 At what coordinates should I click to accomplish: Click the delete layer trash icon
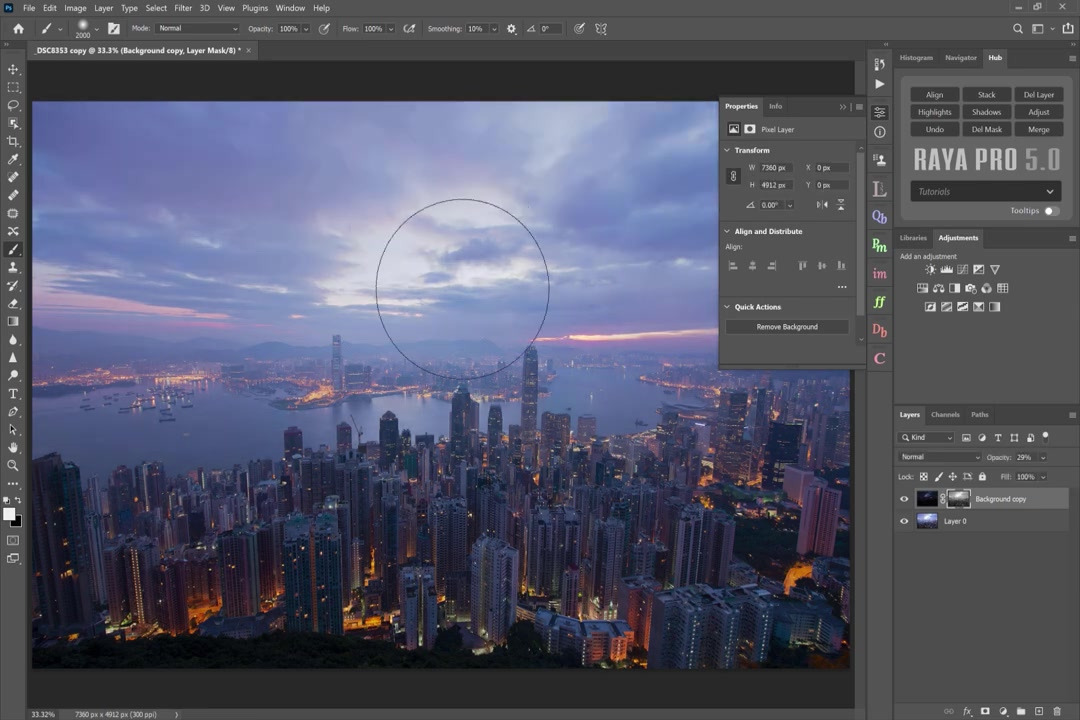tap(1057, 711)
